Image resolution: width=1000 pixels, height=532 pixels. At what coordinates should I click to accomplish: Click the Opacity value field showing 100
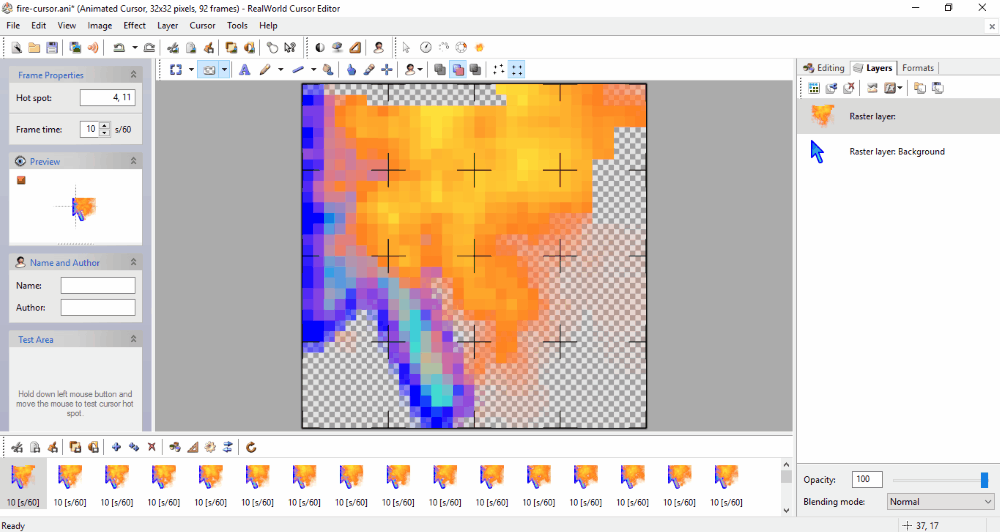point(867,479)
